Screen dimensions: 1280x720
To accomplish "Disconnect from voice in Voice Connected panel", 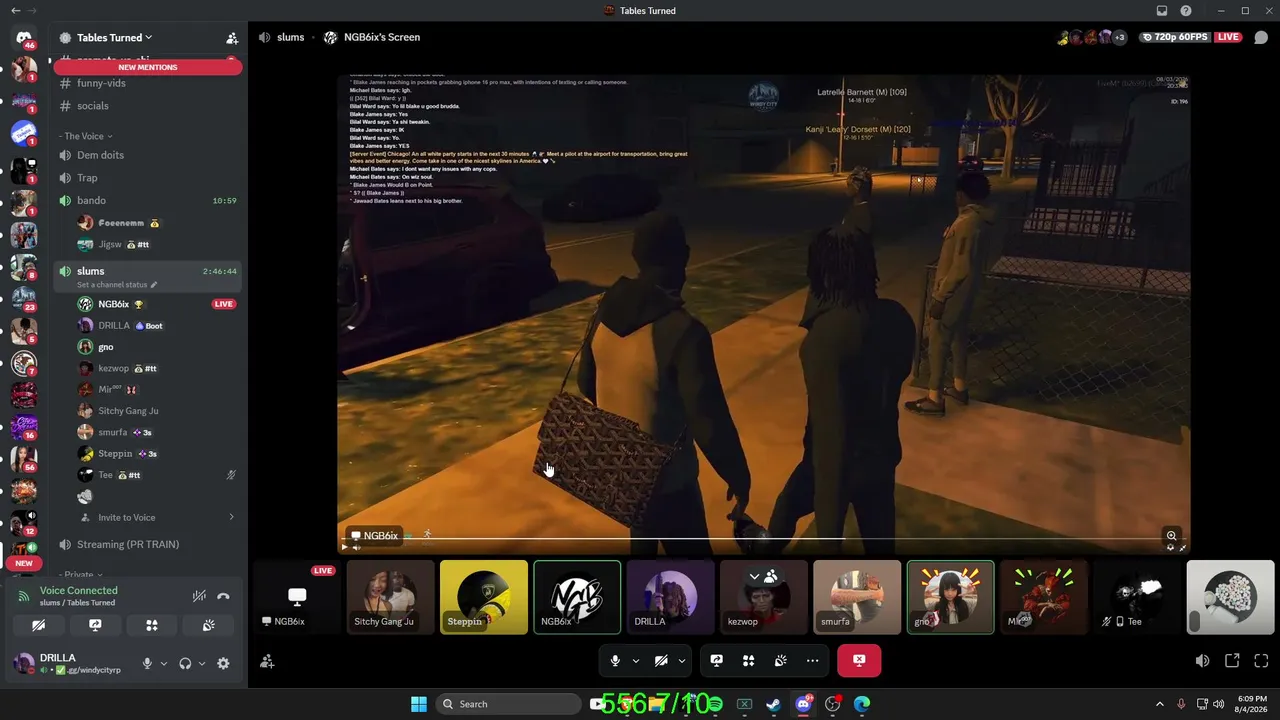I will tap(223, 596).
